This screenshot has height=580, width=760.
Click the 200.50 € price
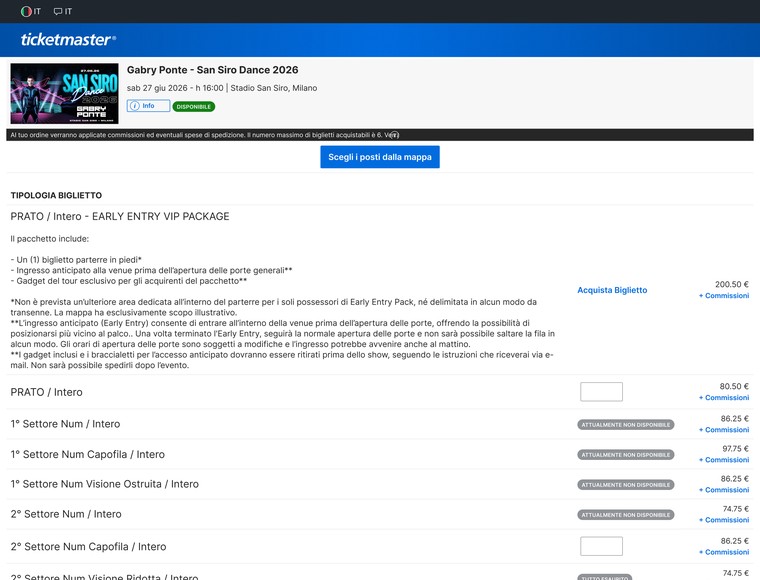732,284
